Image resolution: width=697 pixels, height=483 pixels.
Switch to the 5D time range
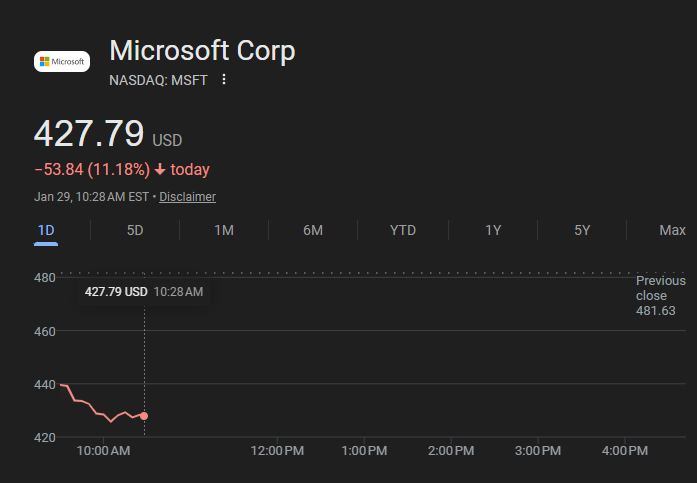pos(135,230)
